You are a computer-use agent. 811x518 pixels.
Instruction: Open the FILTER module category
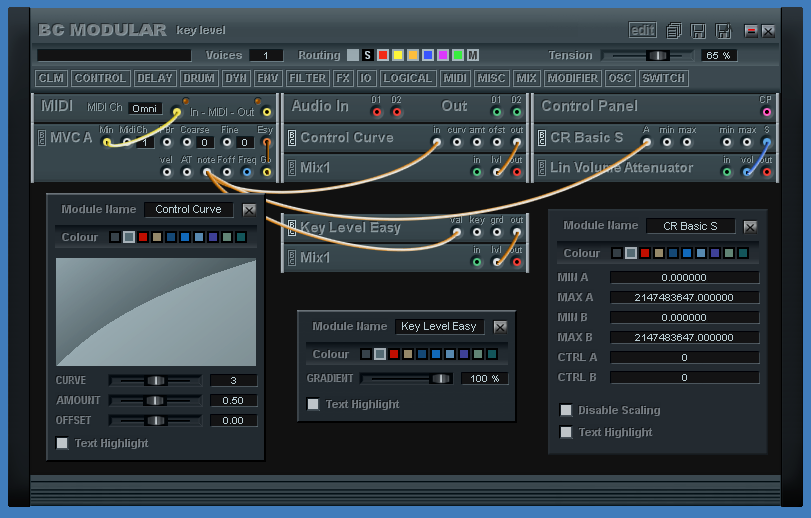(307, 78)
